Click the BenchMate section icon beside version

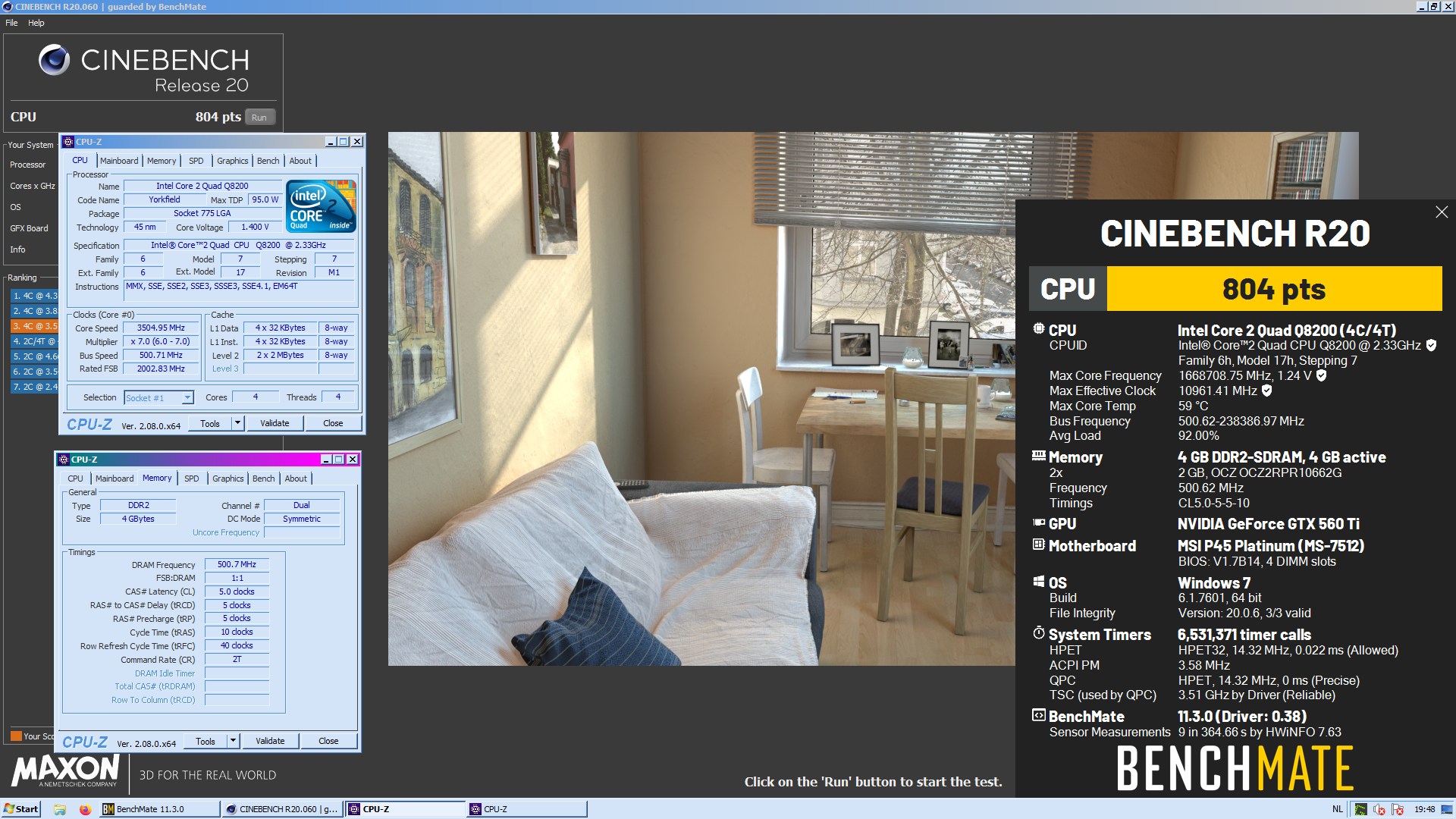pyautogui.click(x=1038, y=715)
